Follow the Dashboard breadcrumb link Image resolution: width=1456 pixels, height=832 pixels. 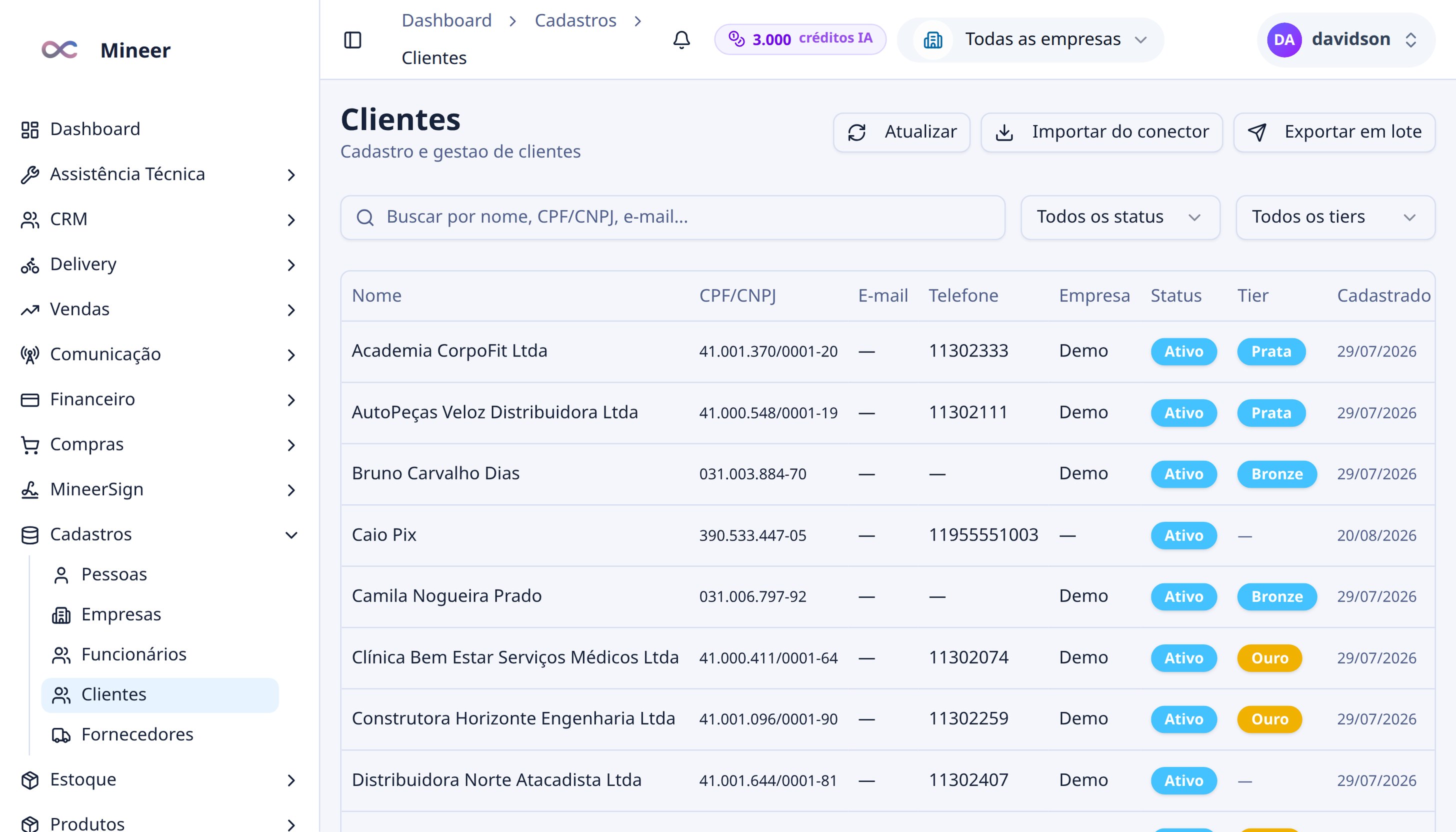446,20
